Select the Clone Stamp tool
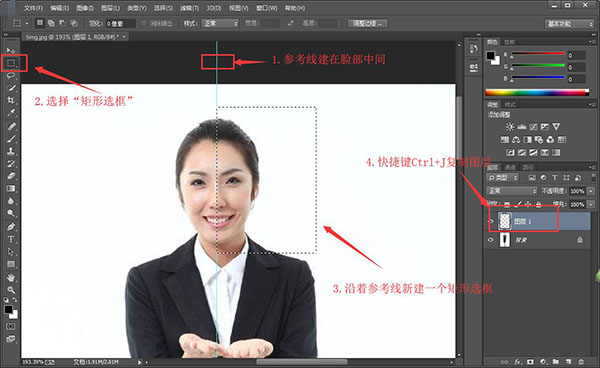 point(11,151)
